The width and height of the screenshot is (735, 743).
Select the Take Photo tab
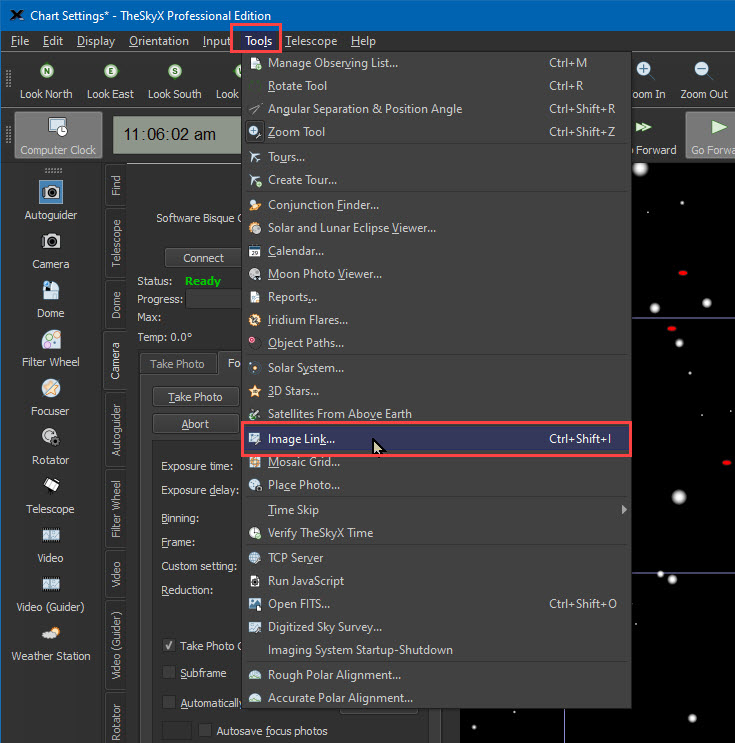tap(178, 363)
